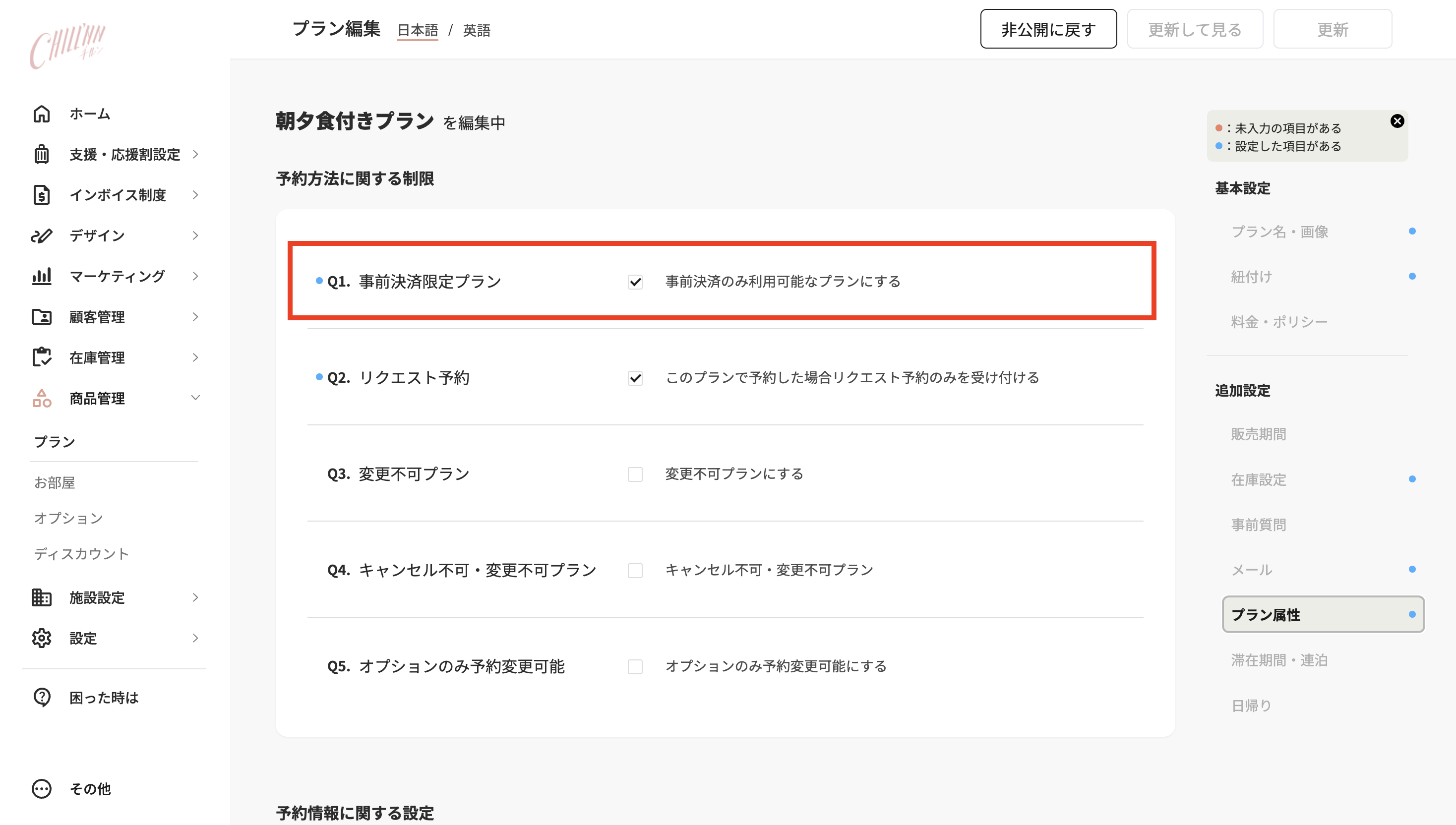The image size is (1456, 825).
Task: Switch to the 英語 tab
Action: point(476,31)
